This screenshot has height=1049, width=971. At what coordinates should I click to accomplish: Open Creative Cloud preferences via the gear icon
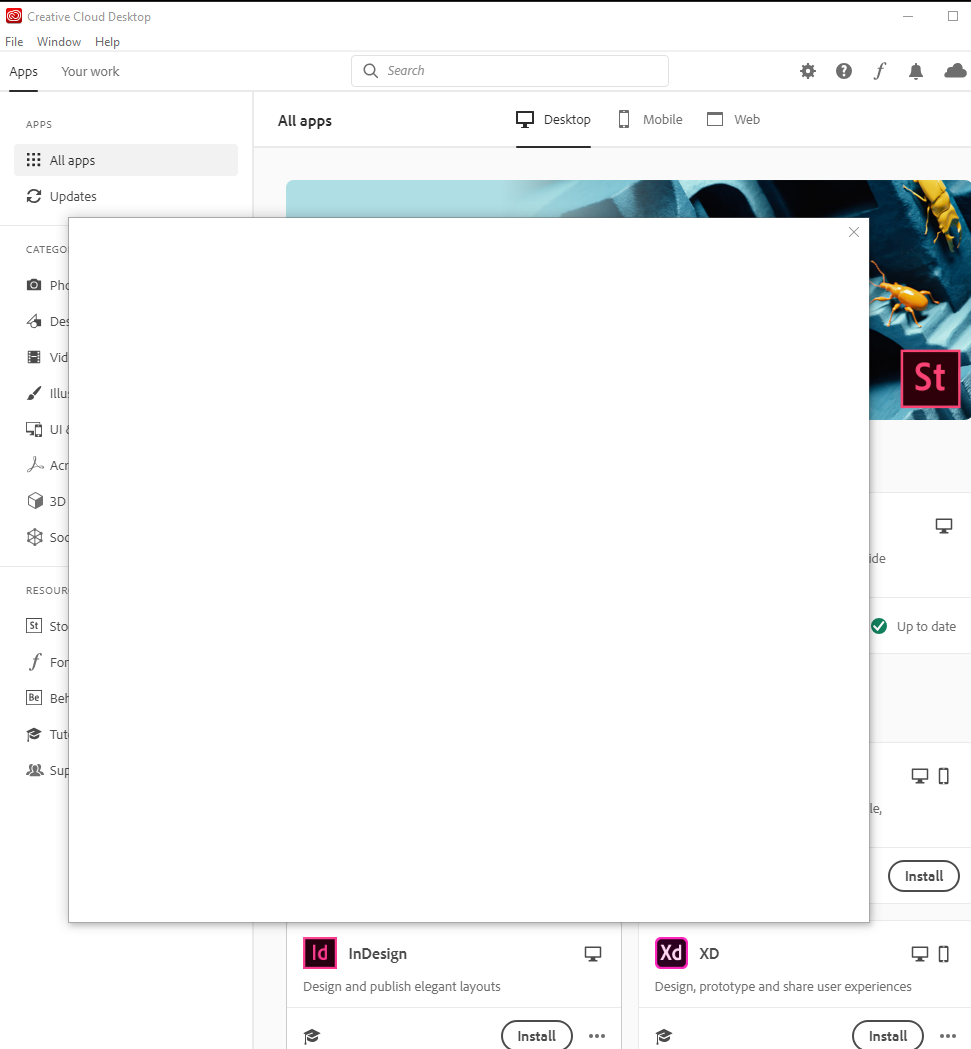click(807, 70)
